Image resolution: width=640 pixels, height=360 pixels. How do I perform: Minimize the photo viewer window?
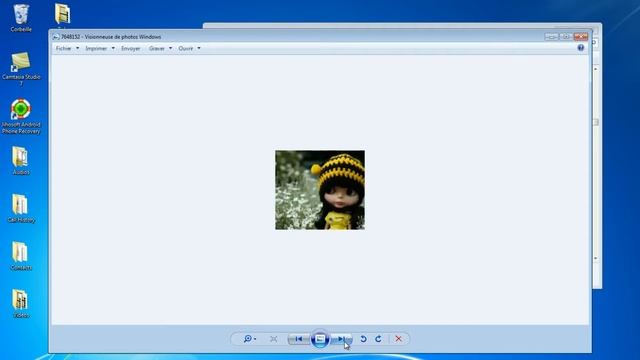tap(551, 37)
